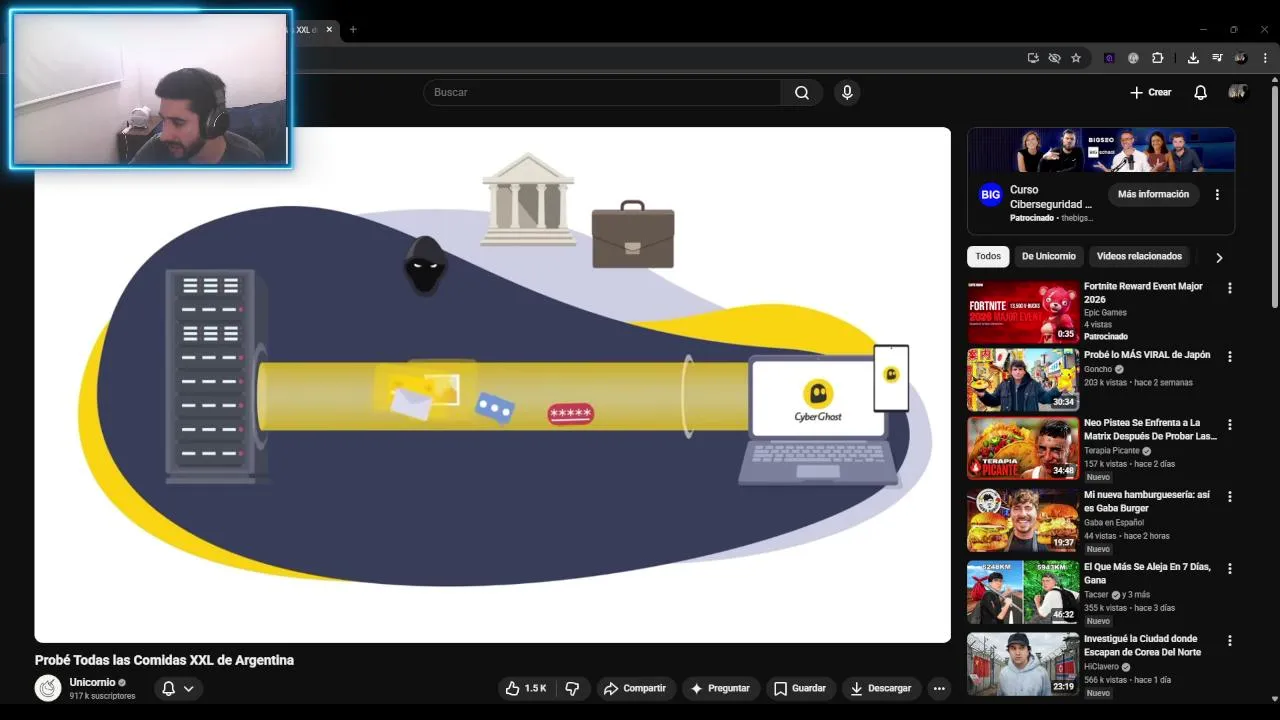Open options for Mi nueva hamburguesería video

point(1230,496)
